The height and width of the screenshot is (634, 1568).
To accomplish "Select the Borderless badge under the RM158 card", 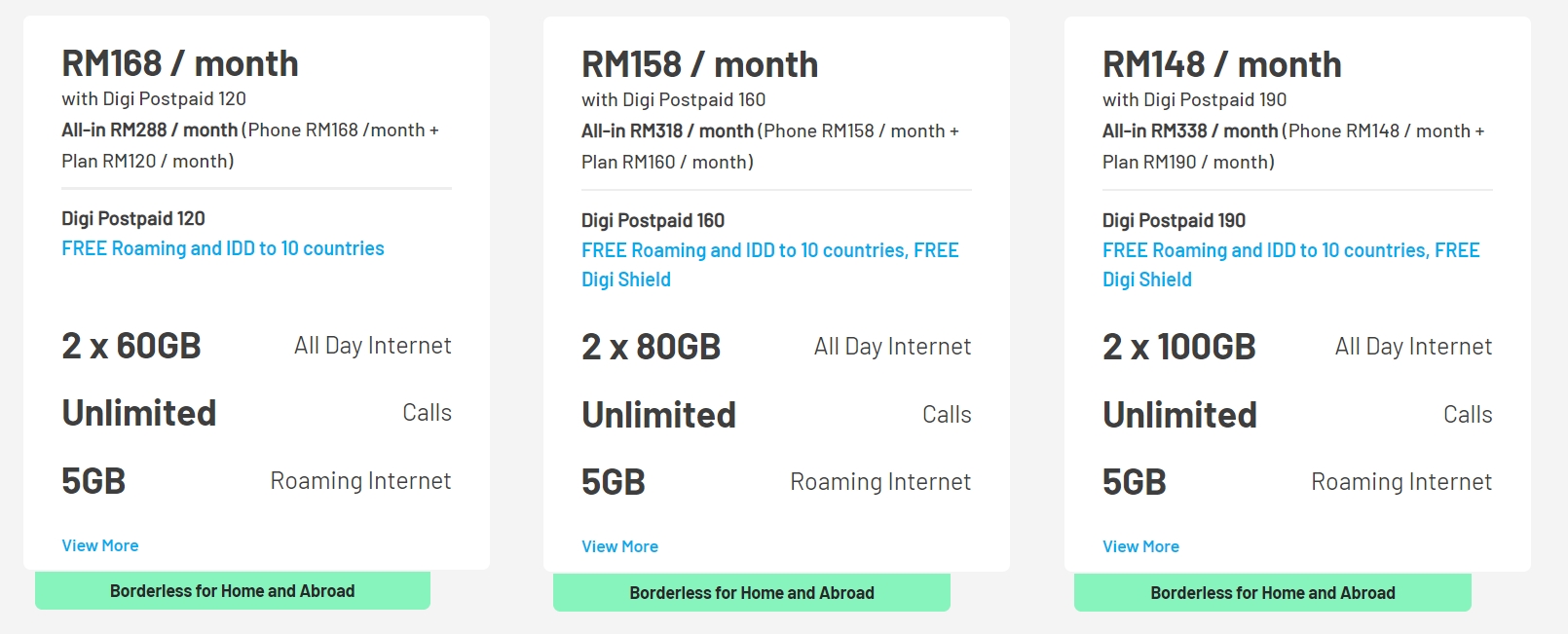I will tap(751, 593).
